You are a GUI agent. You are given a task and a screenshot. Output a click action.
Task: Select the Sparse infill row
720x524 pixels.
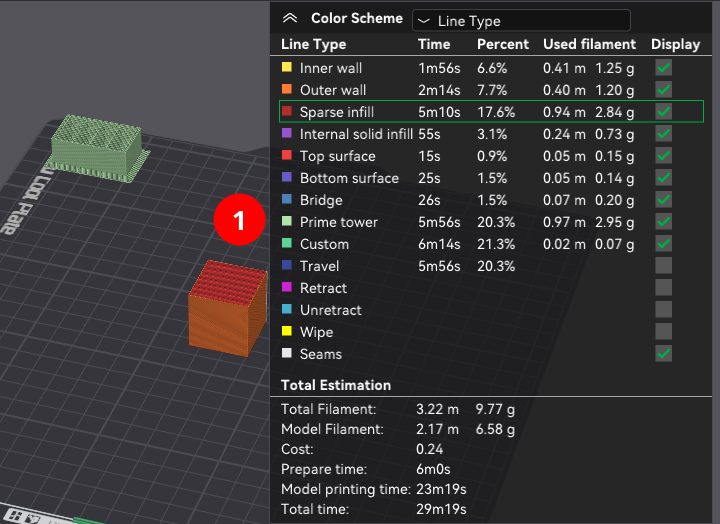point(337,112)
